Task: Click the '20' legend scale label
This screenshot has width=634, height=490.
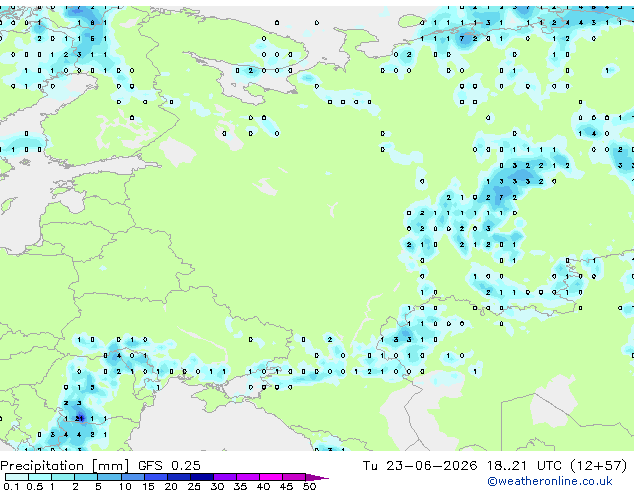Action: (171, 486)
